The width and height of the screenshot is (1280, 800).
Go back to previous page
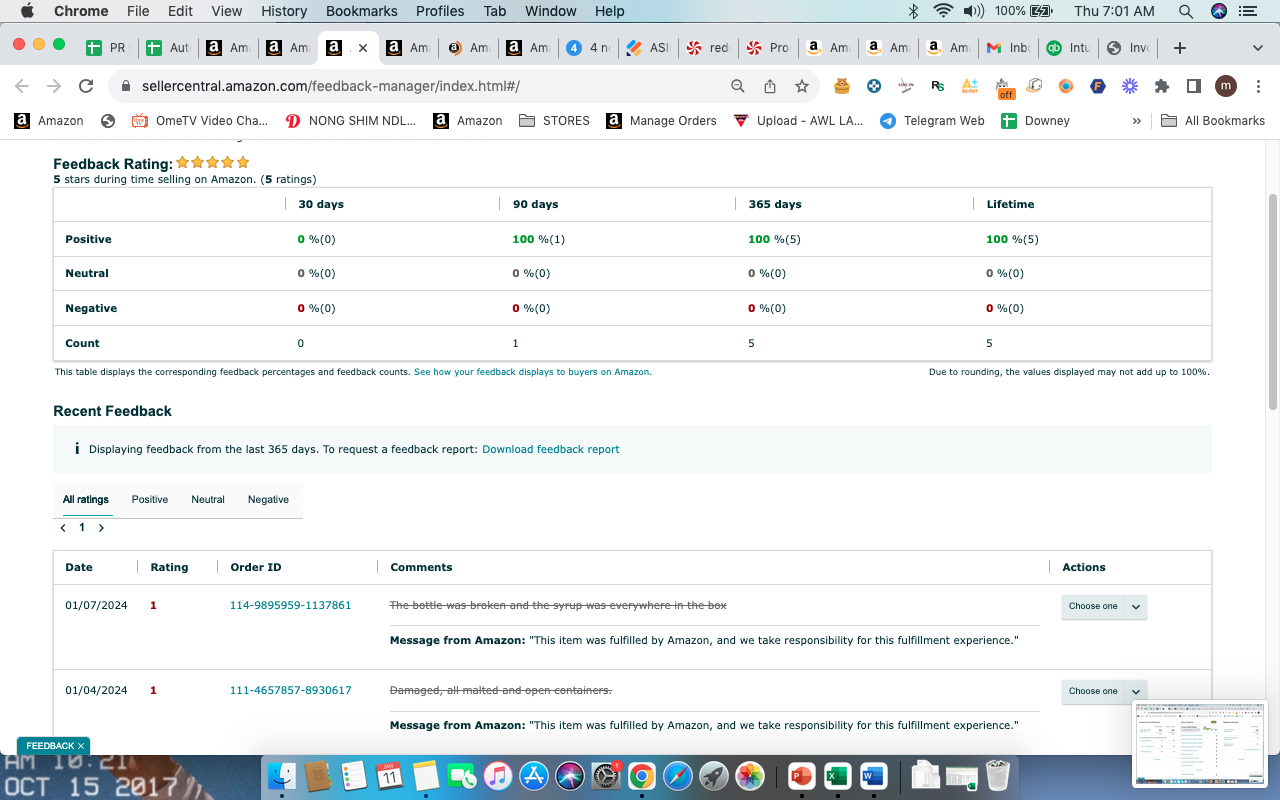(22, 87)
